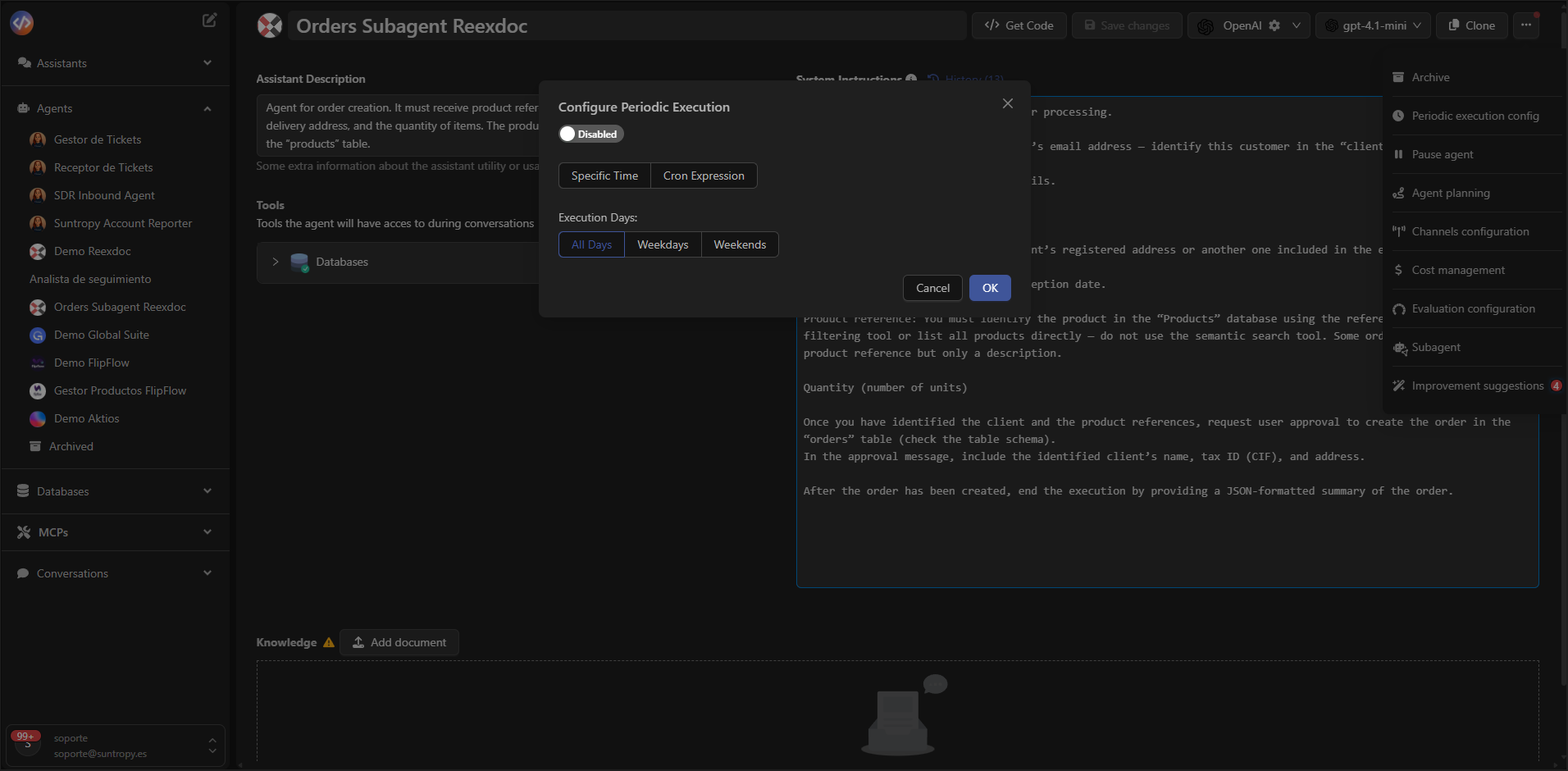This screenshot has width=1568, height=771.
Task: Select Channels configuration from the menu
Action: tap(1469, 231)
